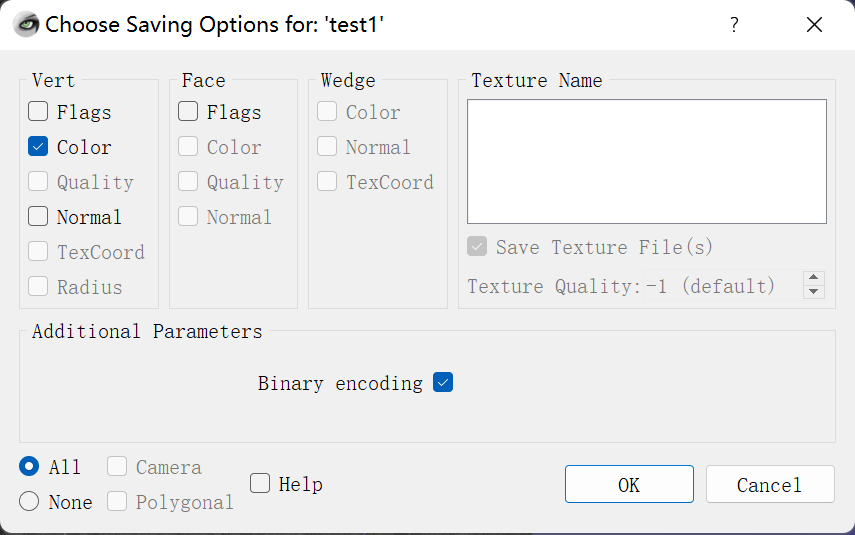The height and width of the screenshot is (535, 855).
Task: Enable the Vert Normal checkbox
Action: coord(38,216)
